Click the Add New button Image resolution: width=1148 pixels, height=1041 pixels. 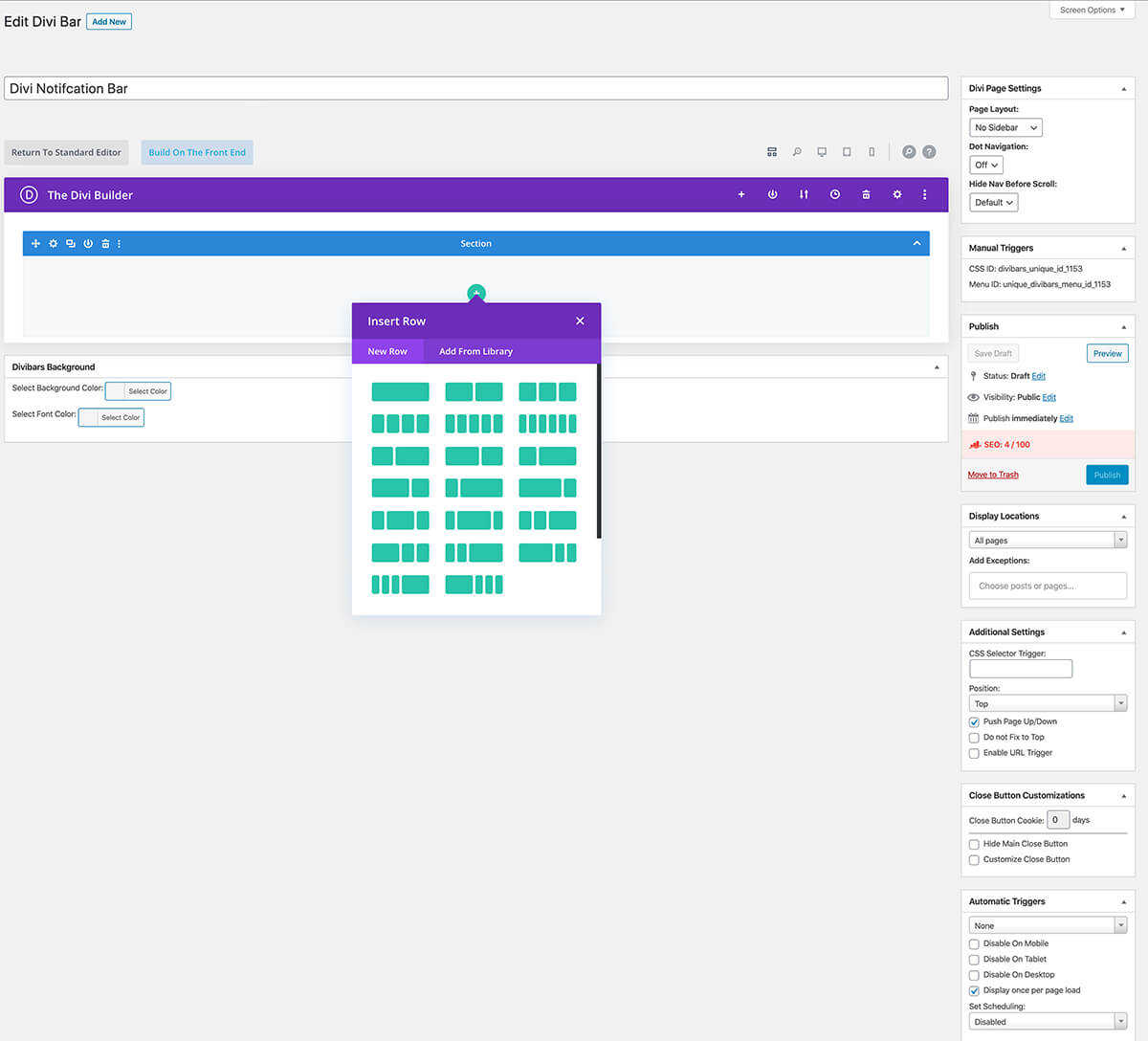109,21
